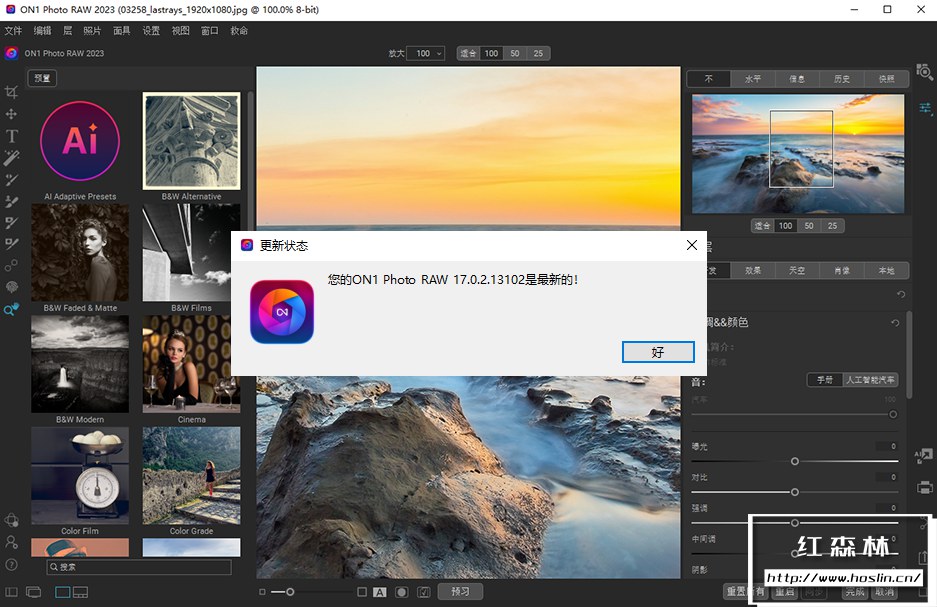Pick the magic wand masking tool
The width and height of the screenshot is (937, 607).
pos(12,158)
